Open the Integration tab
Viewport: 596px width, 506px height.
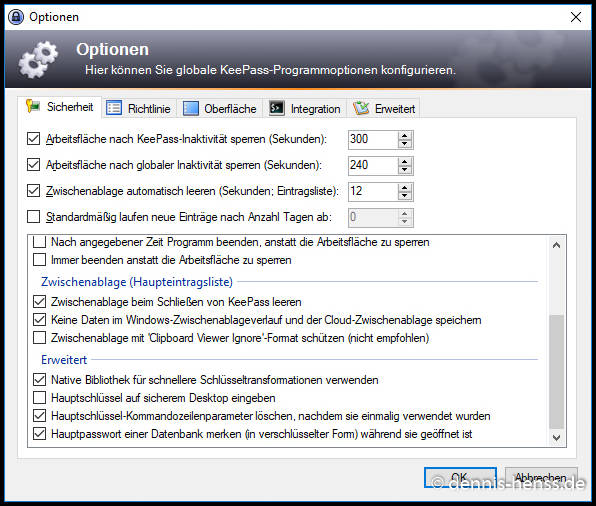click(x=306, y=108)
